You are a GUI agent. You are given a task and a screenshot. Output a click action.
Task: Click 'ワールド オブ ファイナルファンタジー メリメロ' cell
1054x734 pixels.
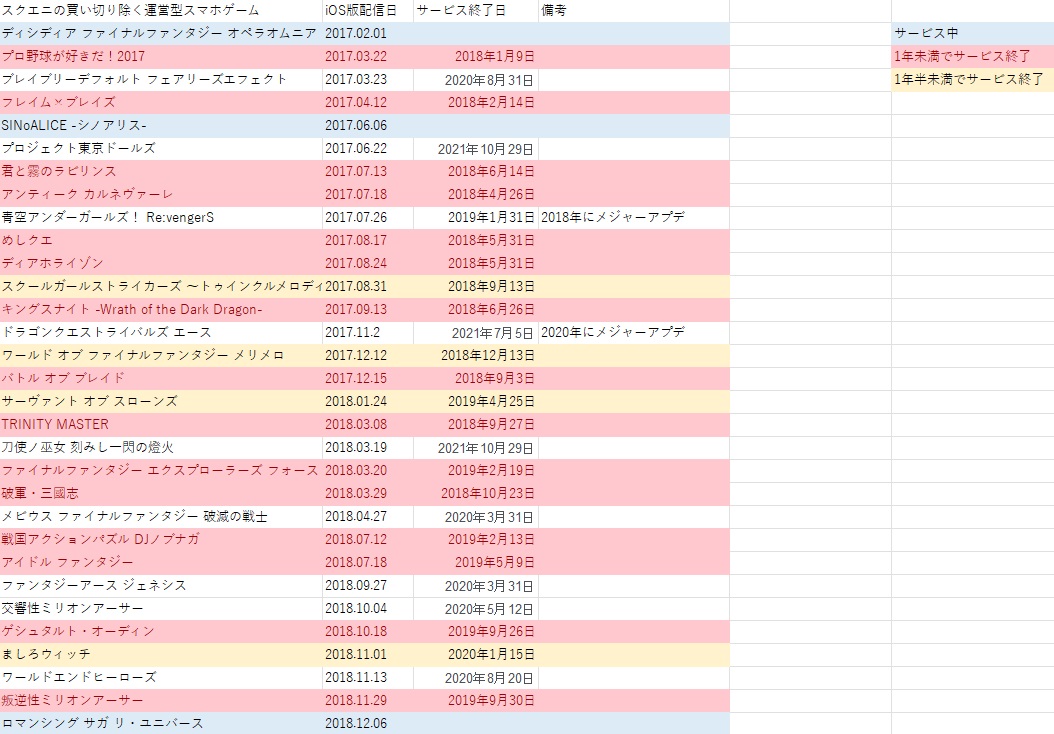pos(161,355)
